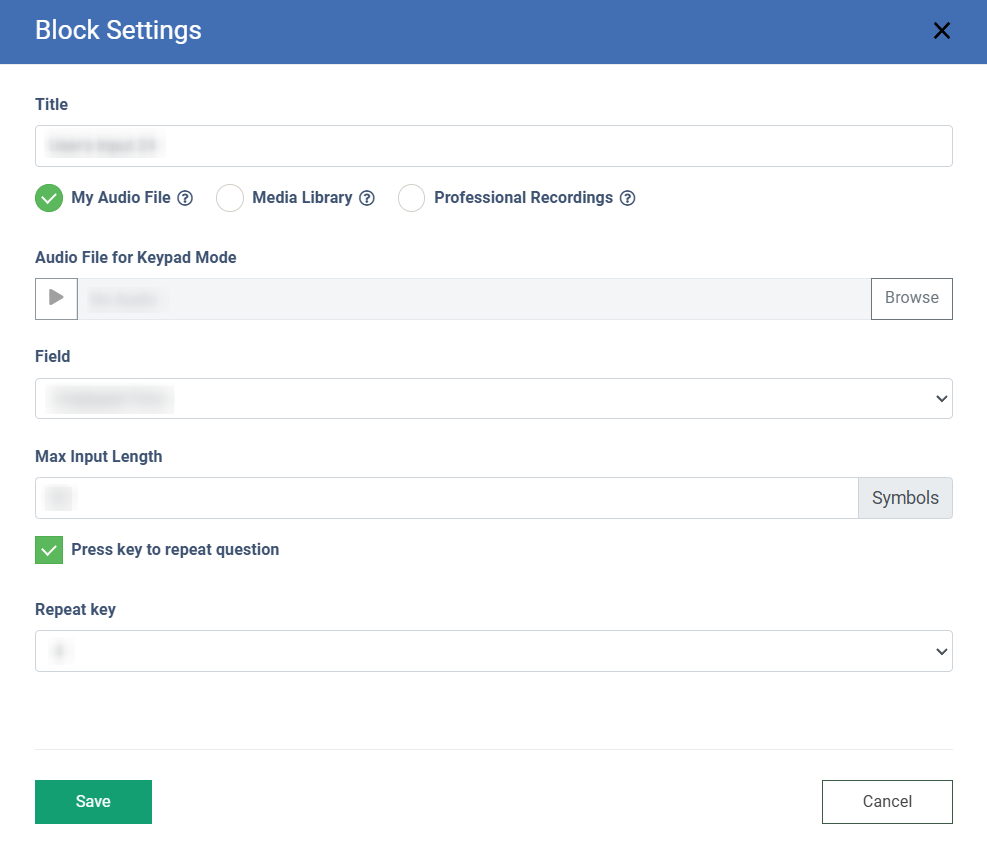The width and height of the screenshot is (987, 844).
Task: Click the Max Input Length input box
Action: (446, 498)
